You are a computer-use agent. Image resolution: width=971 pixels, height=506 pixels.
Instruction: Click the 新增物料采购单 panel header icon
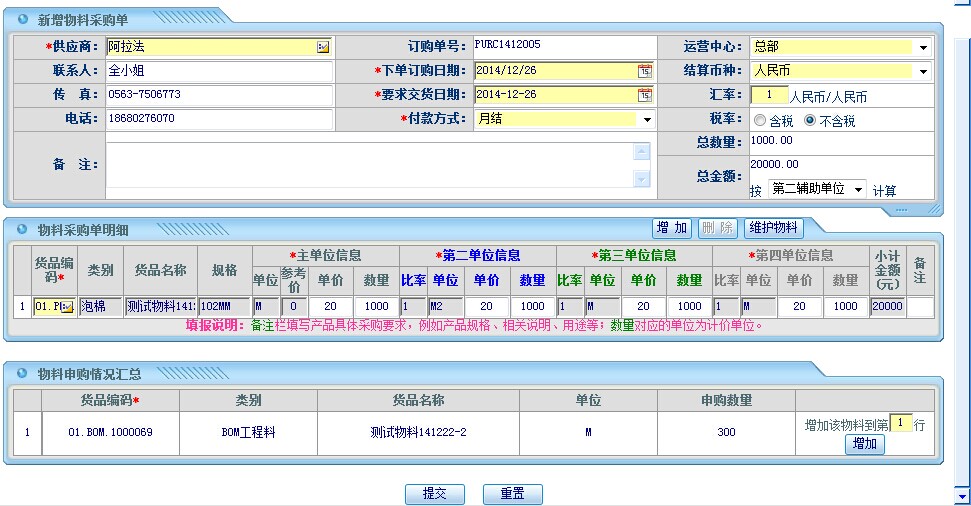(23, 20)
